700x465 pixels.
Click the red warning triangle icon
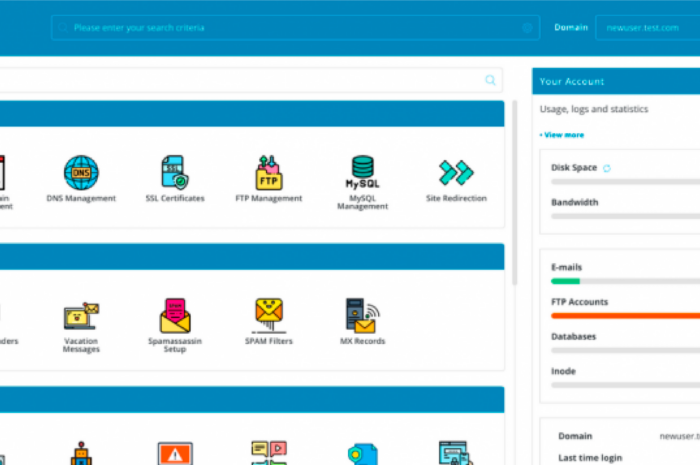[175, 453]
